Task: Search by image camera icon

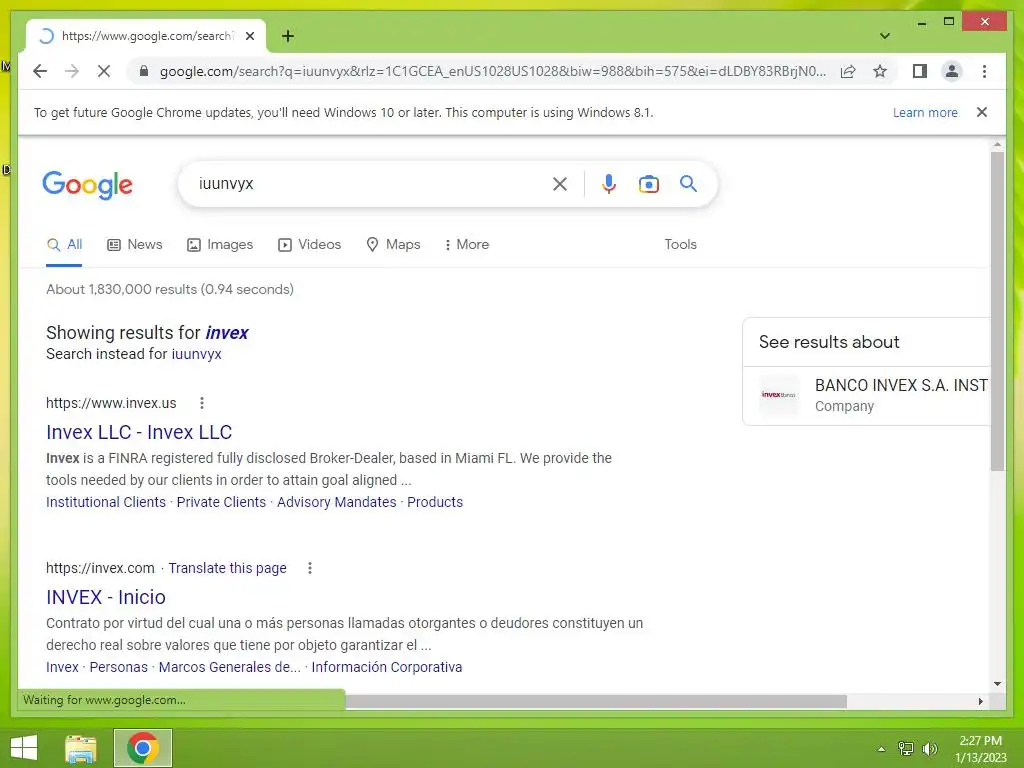Action: click(x=648, y=184)
